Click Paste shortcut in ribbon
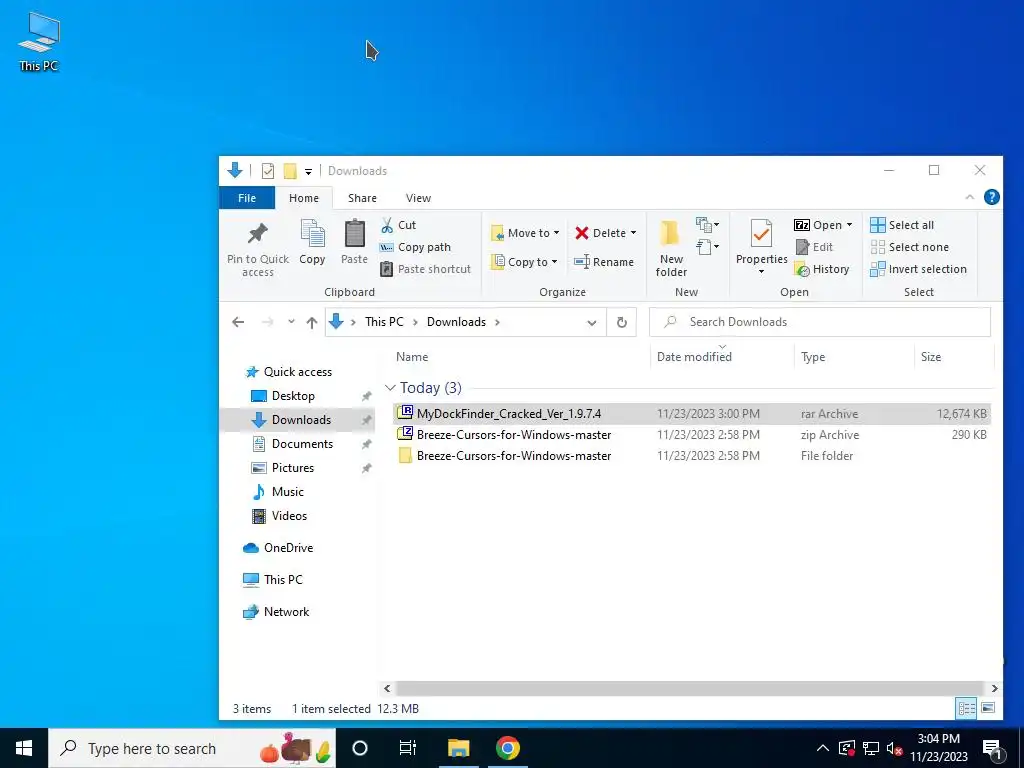This screenshot has width=1024, height=768. [x=425, y=269]
